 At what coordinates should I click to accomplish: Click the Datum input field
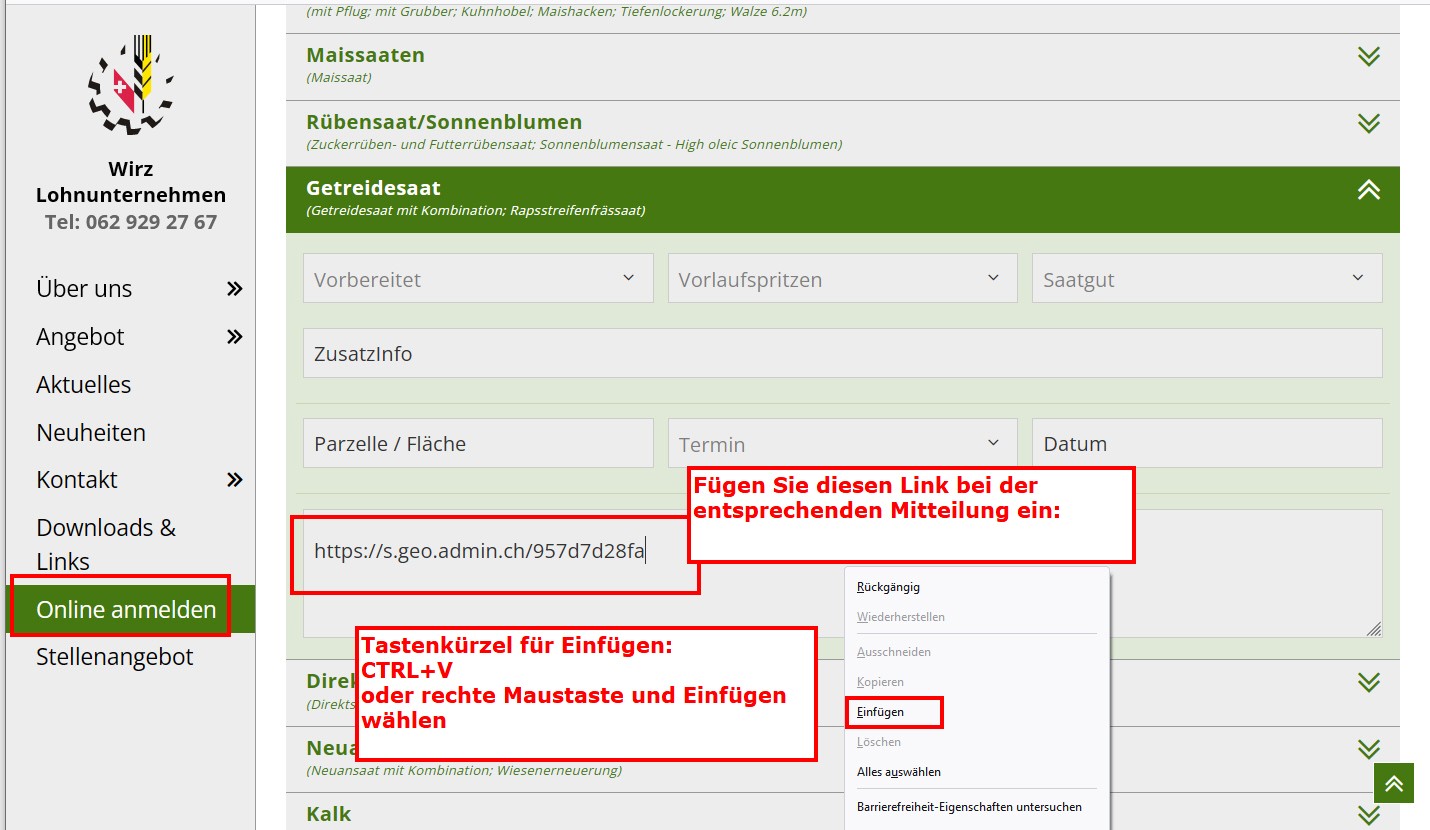click(x=1206, y=444)
